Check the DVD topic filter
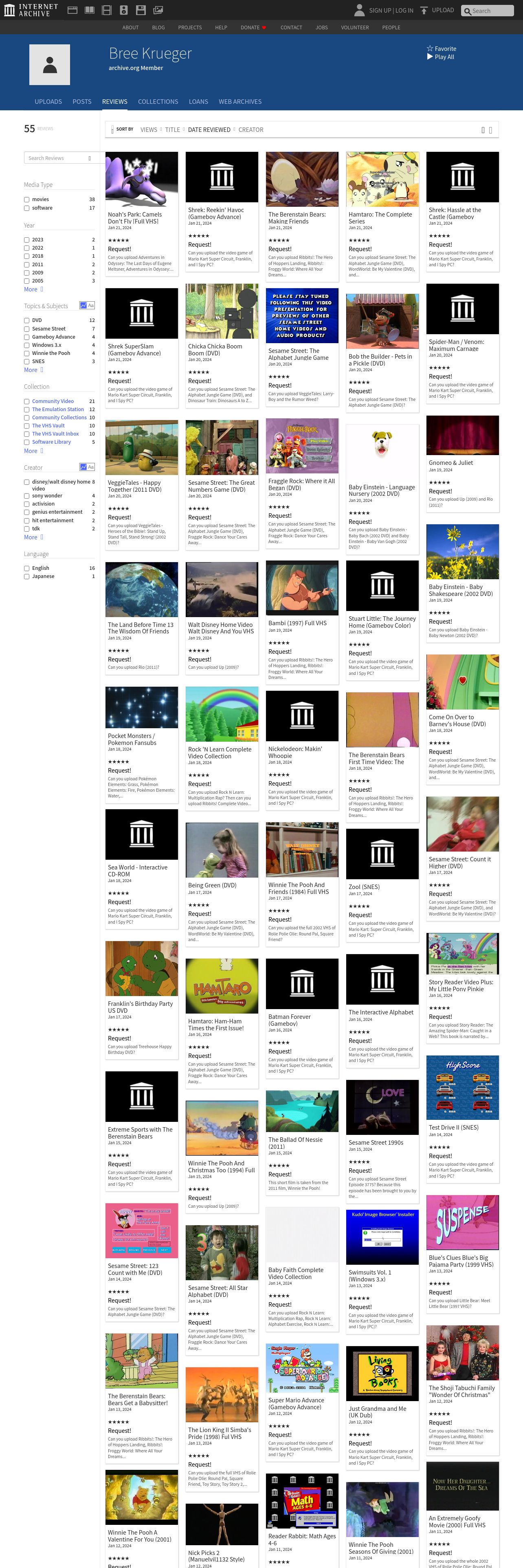The image size is (523, 1568). coord(27,320)
